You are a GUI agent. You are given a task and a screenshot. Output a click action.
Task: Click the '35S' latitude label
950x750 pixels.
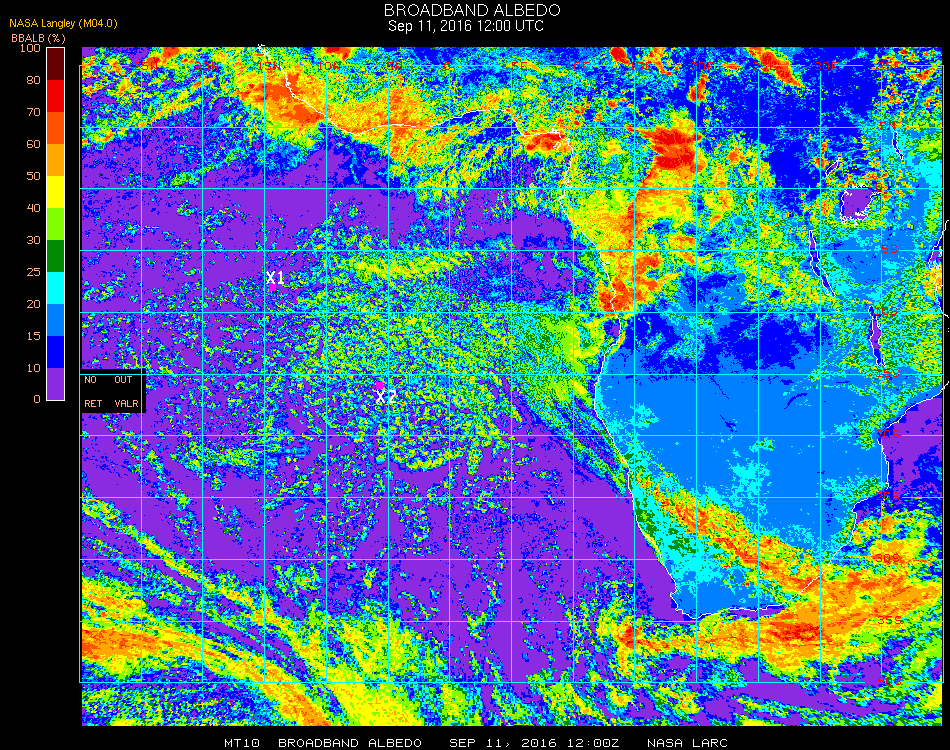coord(889,620)
